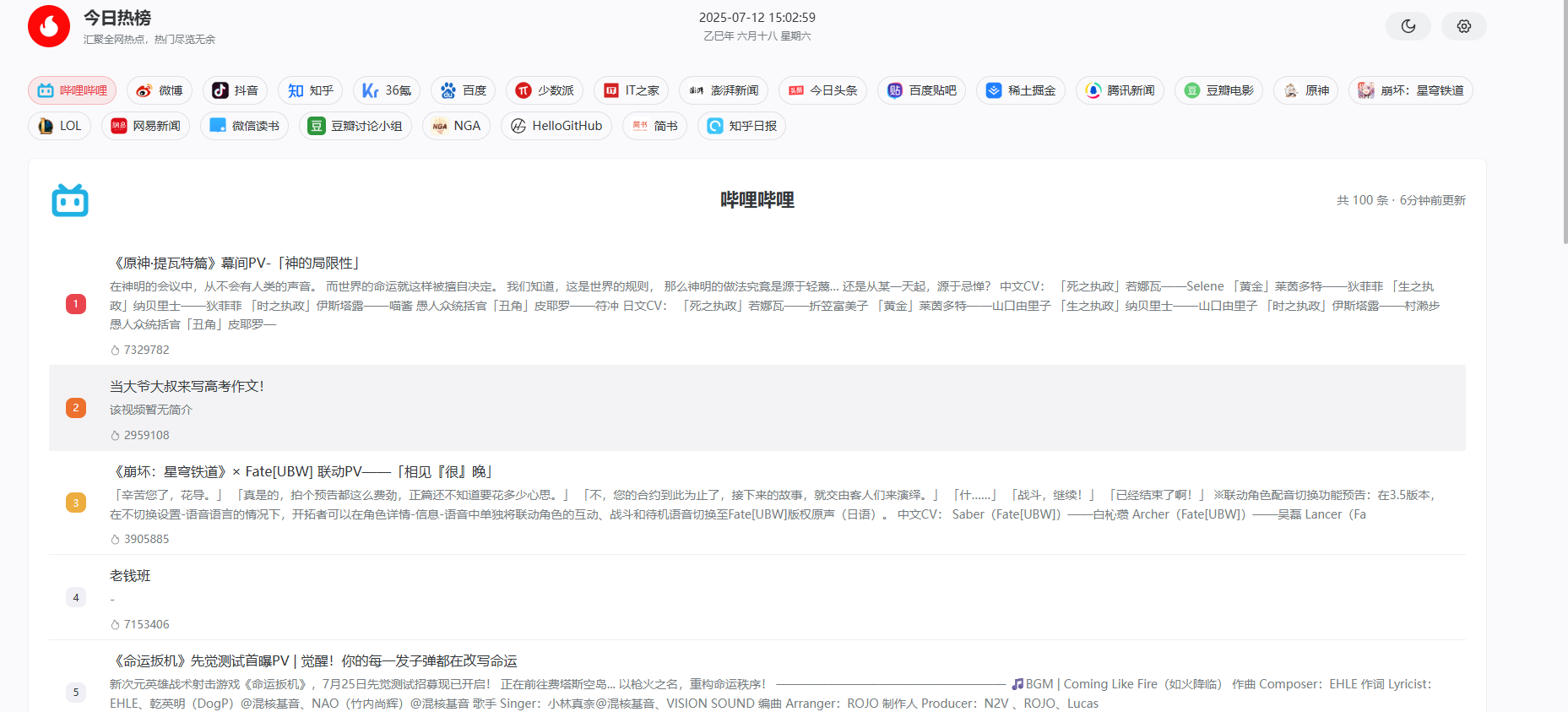Open the 当大爷大叔来写高考作文 article
1568x712 pixels.
point(187,386)
